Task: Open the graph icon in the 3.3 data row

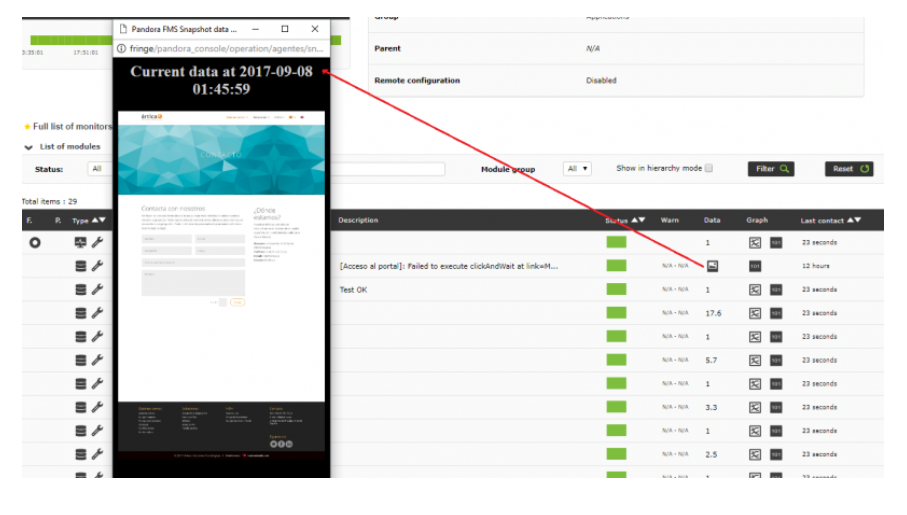Action: (x=755, y=407)
